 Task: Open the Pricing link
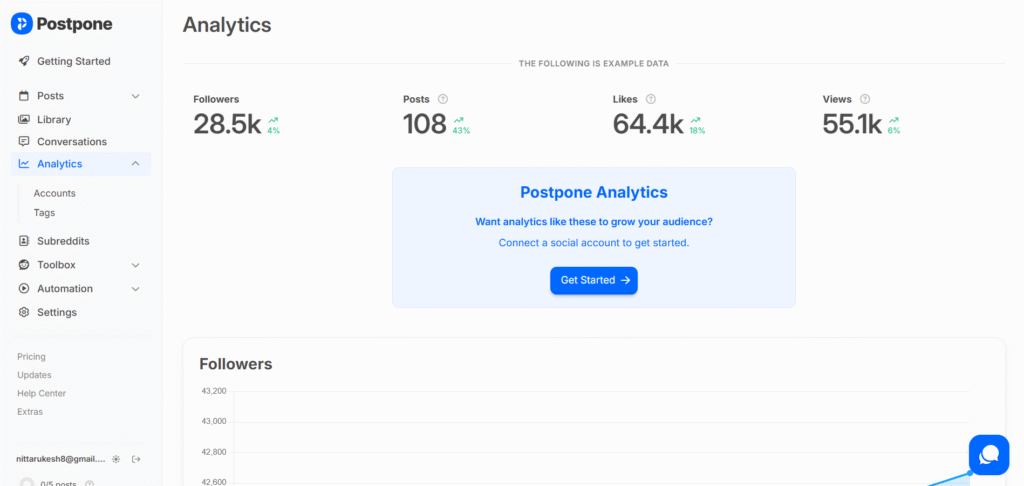[31, 357]
